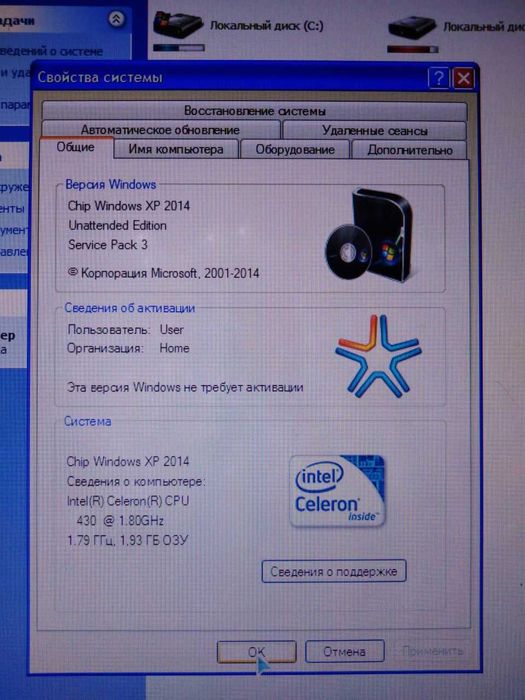Click the 'Chip Windows XP 2014' version text

click(x=129, y=206)
